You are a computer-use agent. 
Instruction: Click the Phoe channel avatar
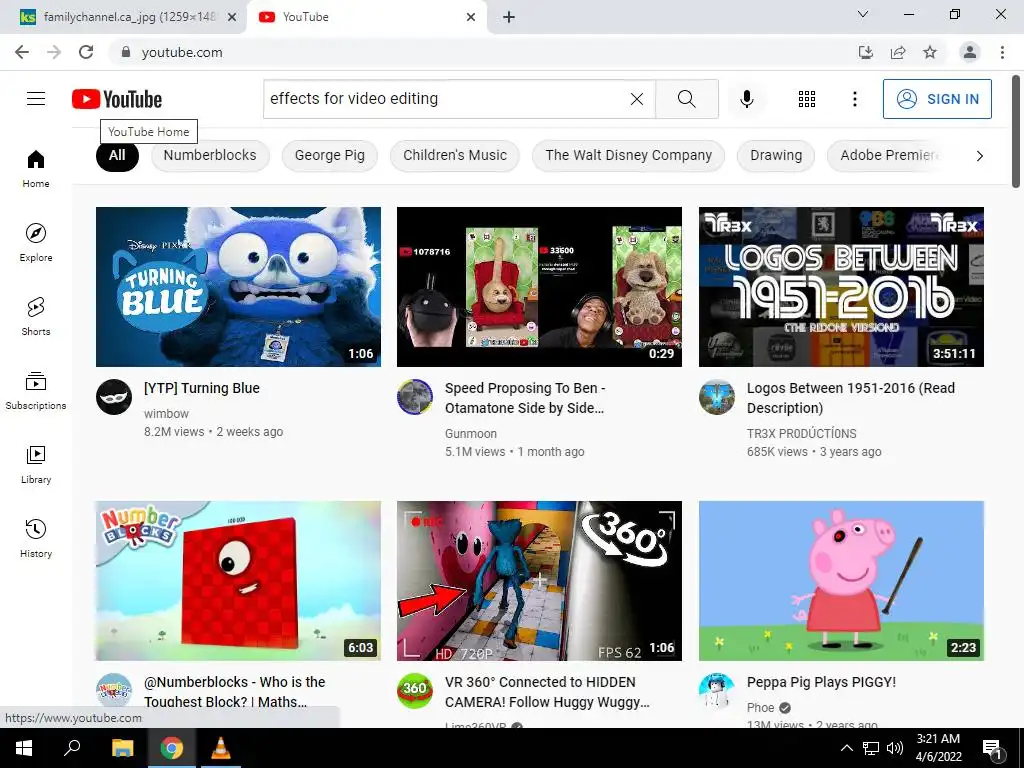716,691
